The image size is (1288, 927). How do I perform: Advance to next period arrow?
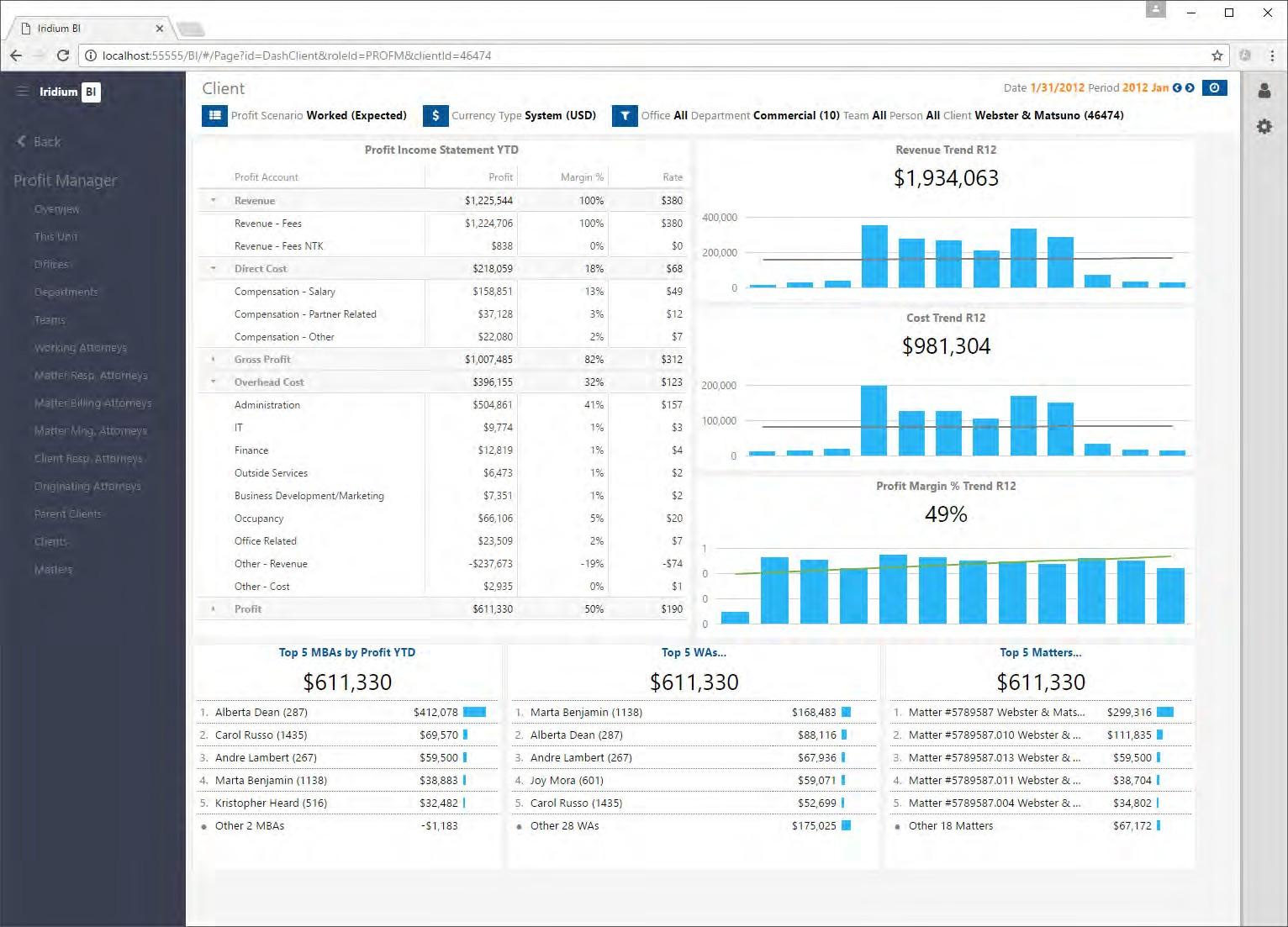1190,87
